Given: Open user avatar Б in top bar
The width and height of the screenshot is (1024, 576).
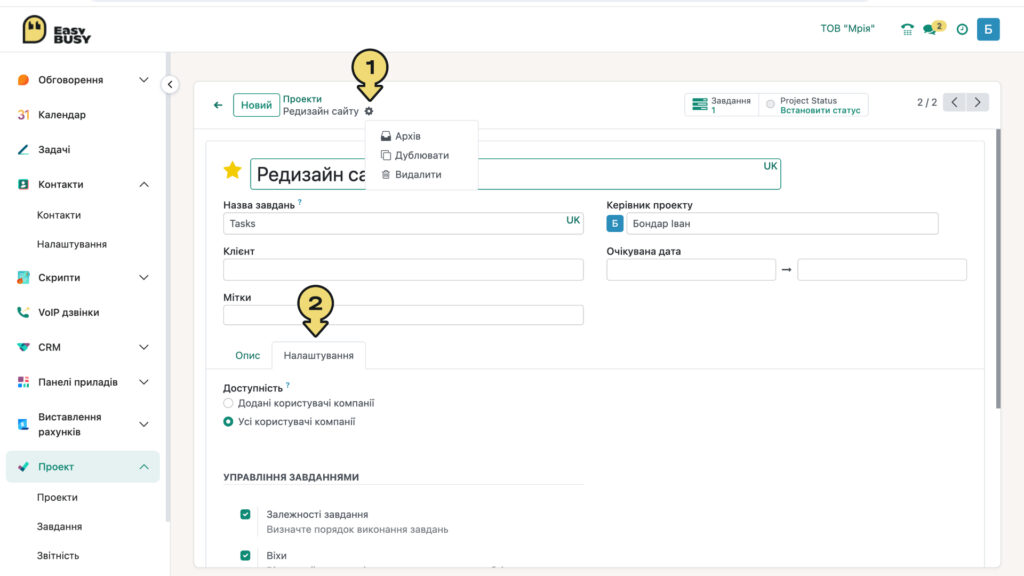Looking at the screenshot, I should pos(988,29).
